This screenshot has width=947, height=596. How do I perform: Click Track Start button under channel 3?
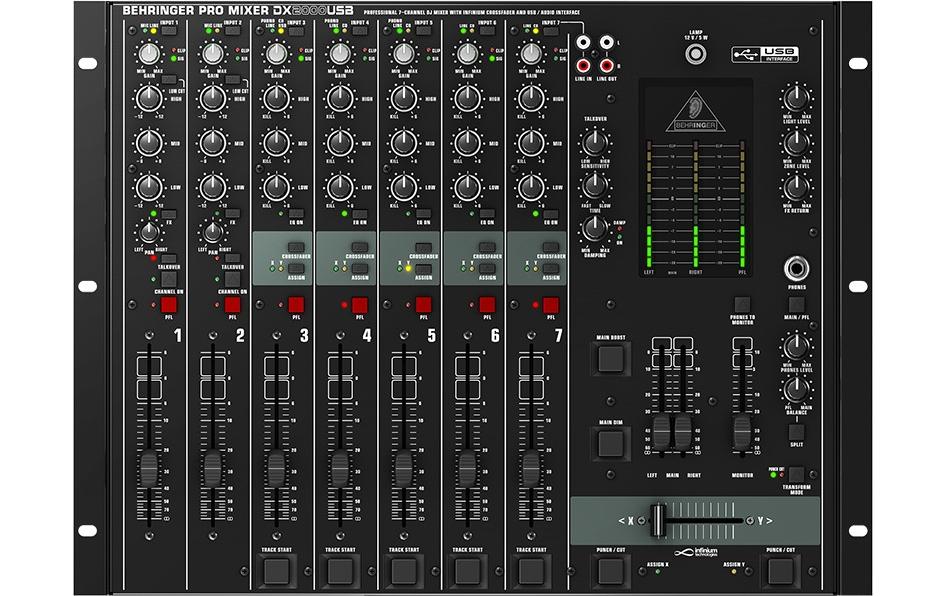(277, 571)
